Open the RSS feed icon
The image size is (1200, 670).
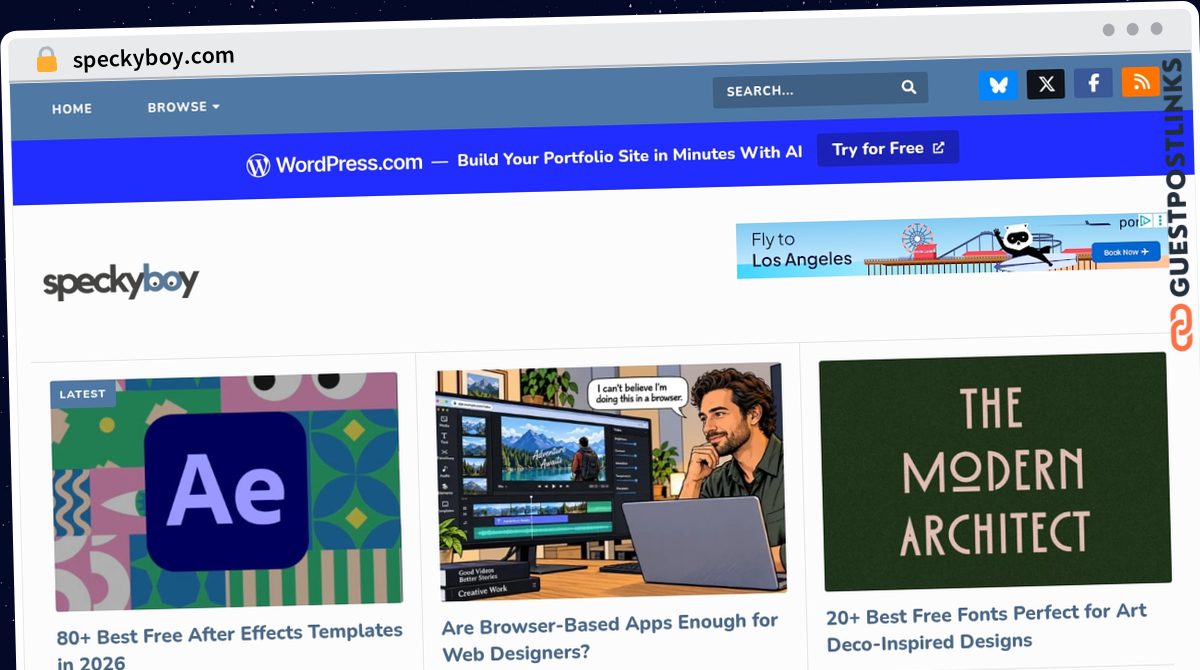[x=1141, y=82]
